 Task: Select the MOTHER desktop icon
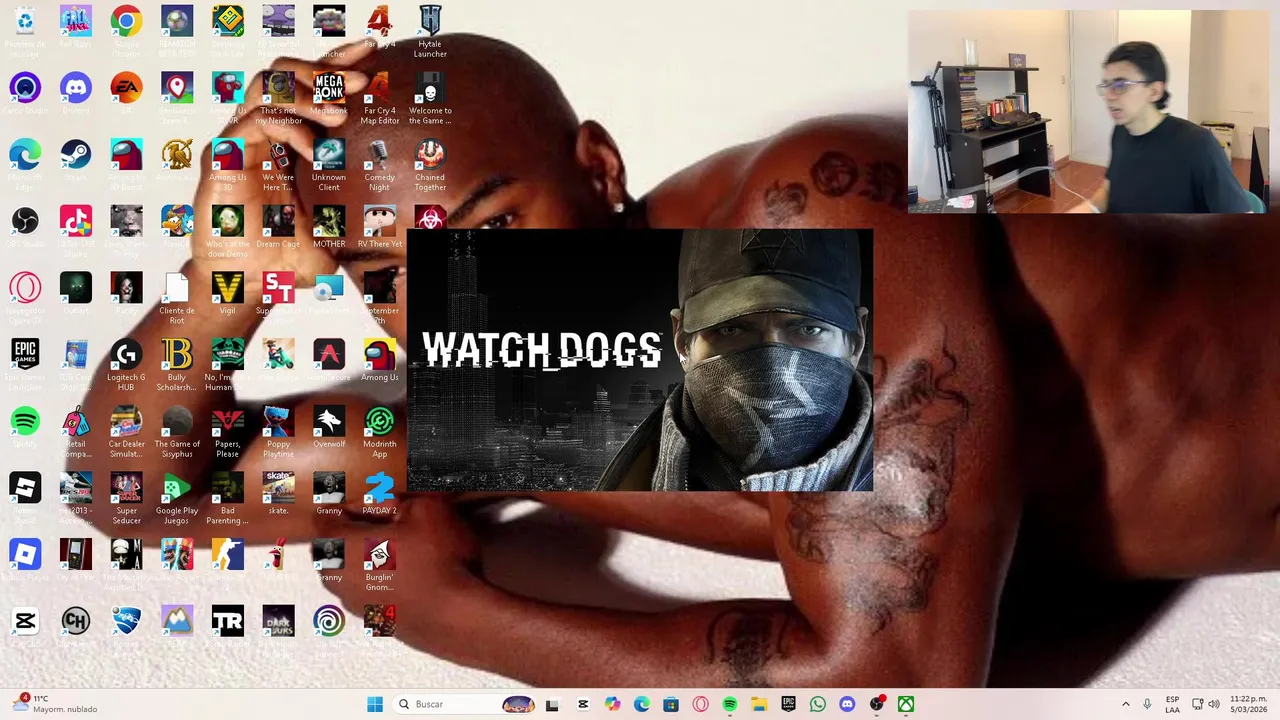(329, 221)
